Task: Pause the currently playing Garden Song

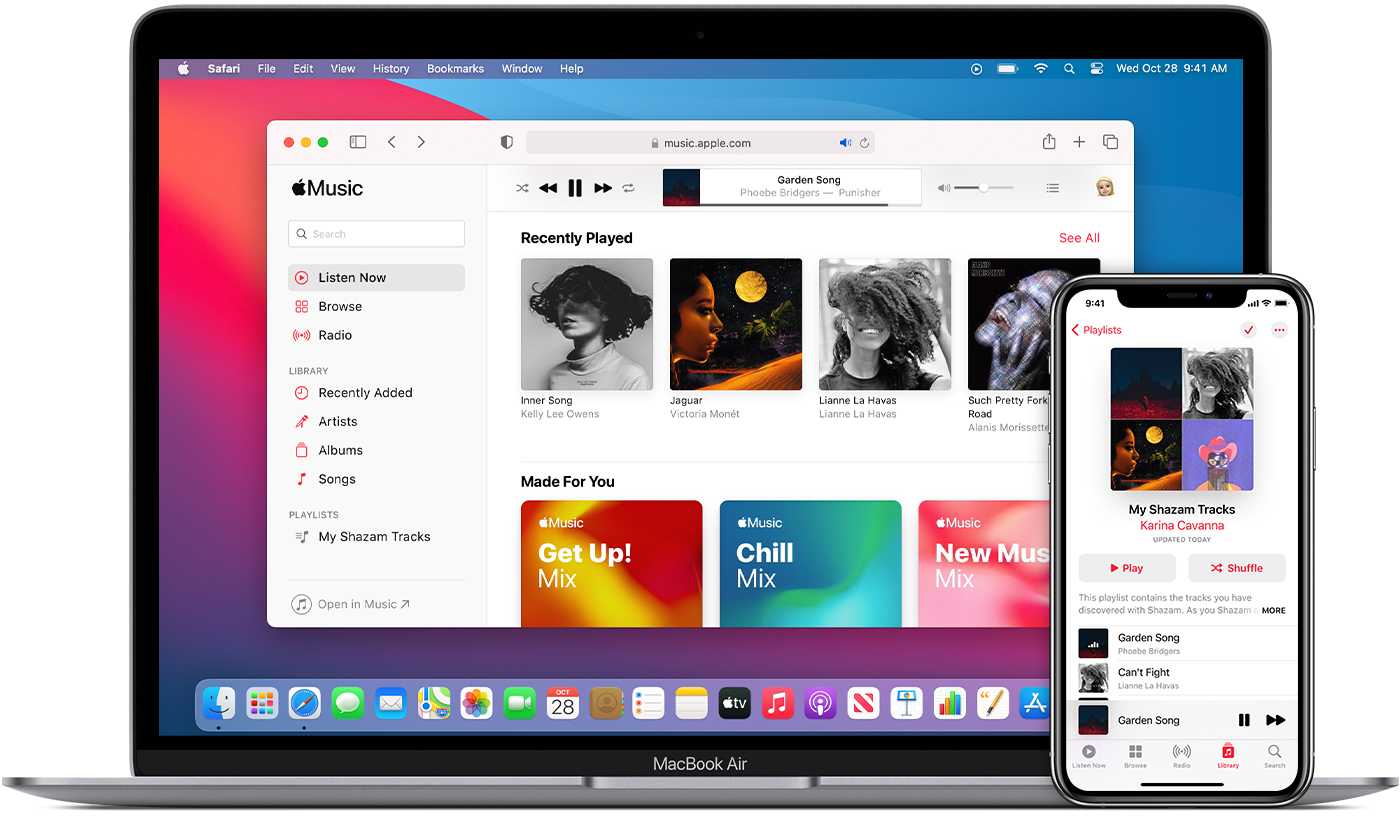Action: tap(575, 187)
